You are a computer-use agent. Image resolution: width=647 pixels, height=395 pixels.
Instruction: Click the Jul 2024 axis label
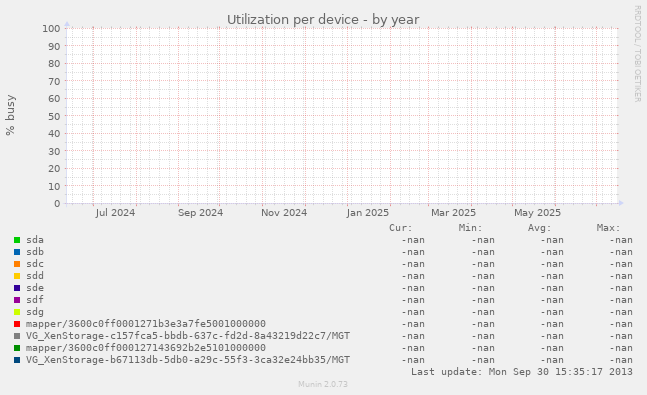115,213
